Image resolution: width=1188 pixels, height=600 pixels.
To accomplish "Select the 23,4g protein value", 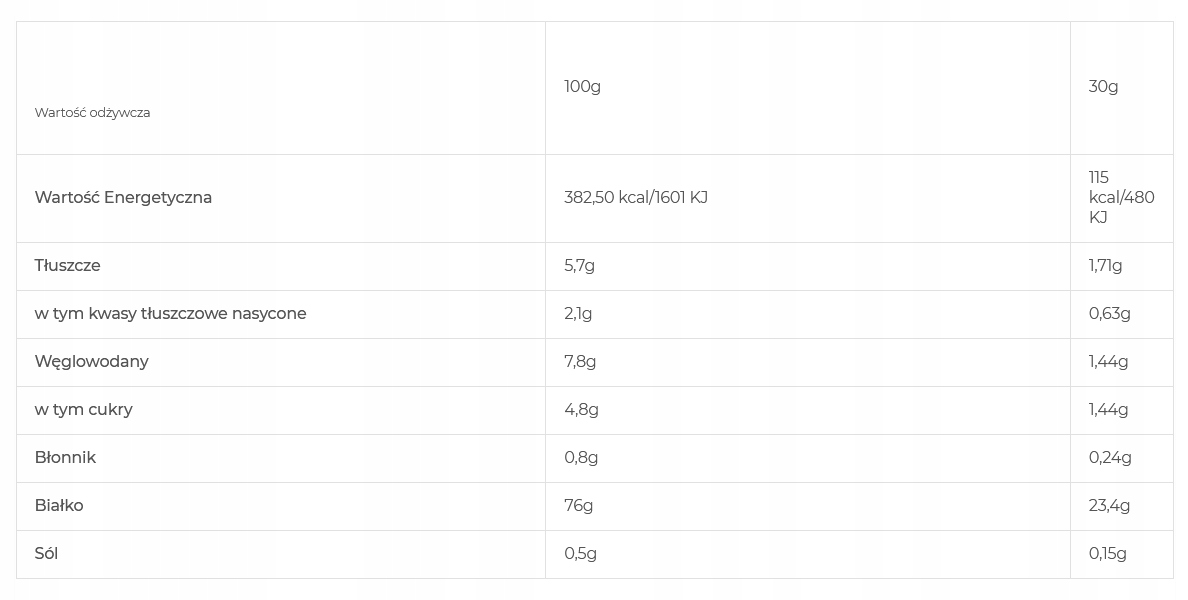I will pos(1109,506).
